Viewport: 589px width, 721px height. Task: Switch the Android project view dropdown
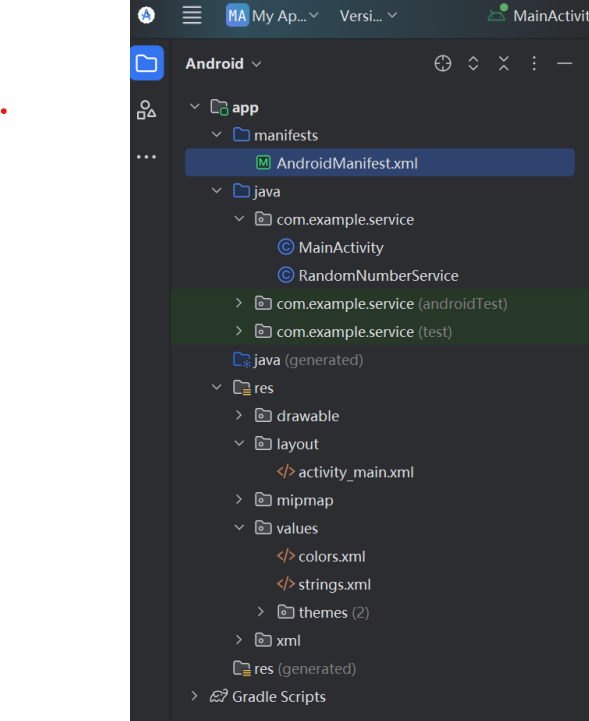pyautogui.click(x=223, y=63)
